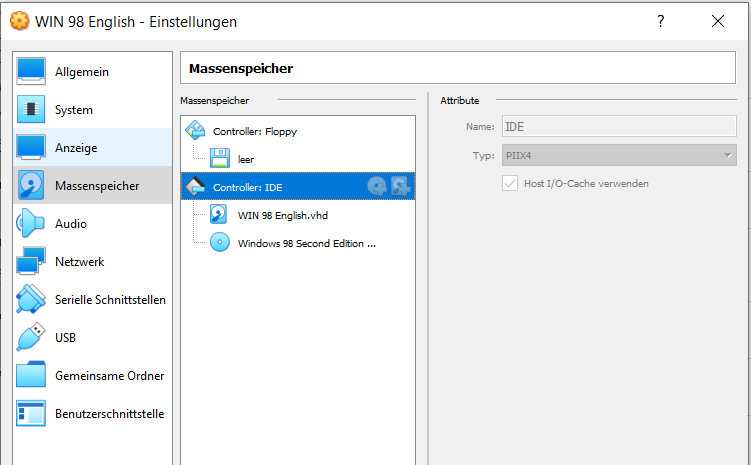Open the Typ dropdown showing PIIX4
Image resolution: width=751 pixels, height=465 pixels.
coord(619,156)
